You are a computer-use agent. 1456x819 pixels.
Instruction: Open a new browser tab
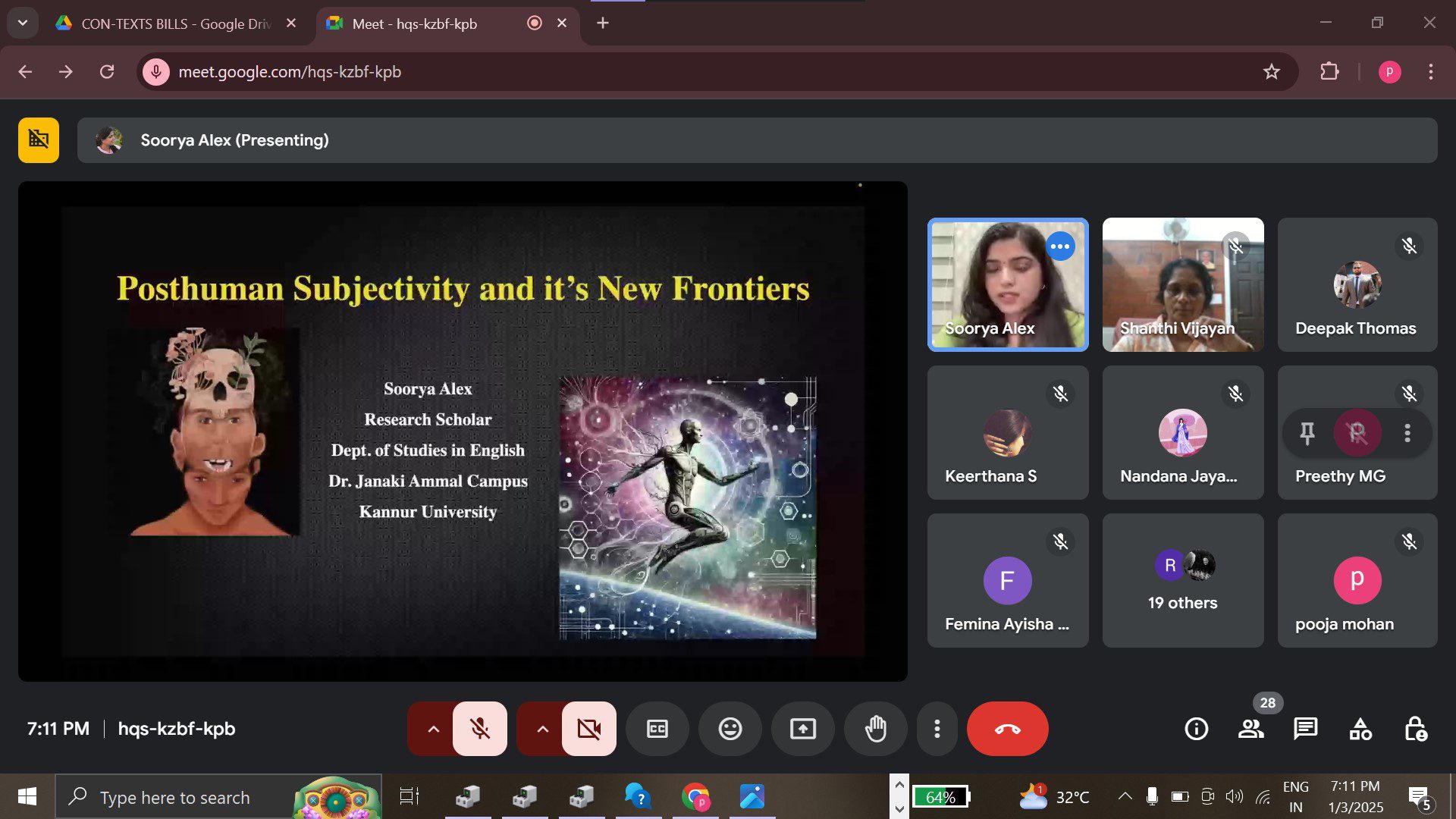pyautogui.click(x=603, y=24)
